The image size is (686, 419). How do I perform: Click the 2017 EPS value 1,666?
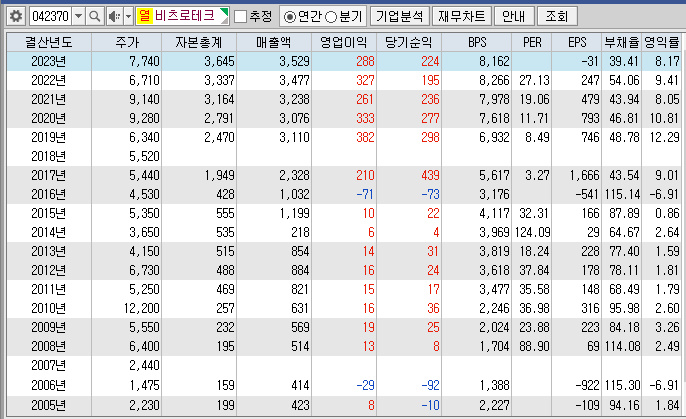[584, 175]
